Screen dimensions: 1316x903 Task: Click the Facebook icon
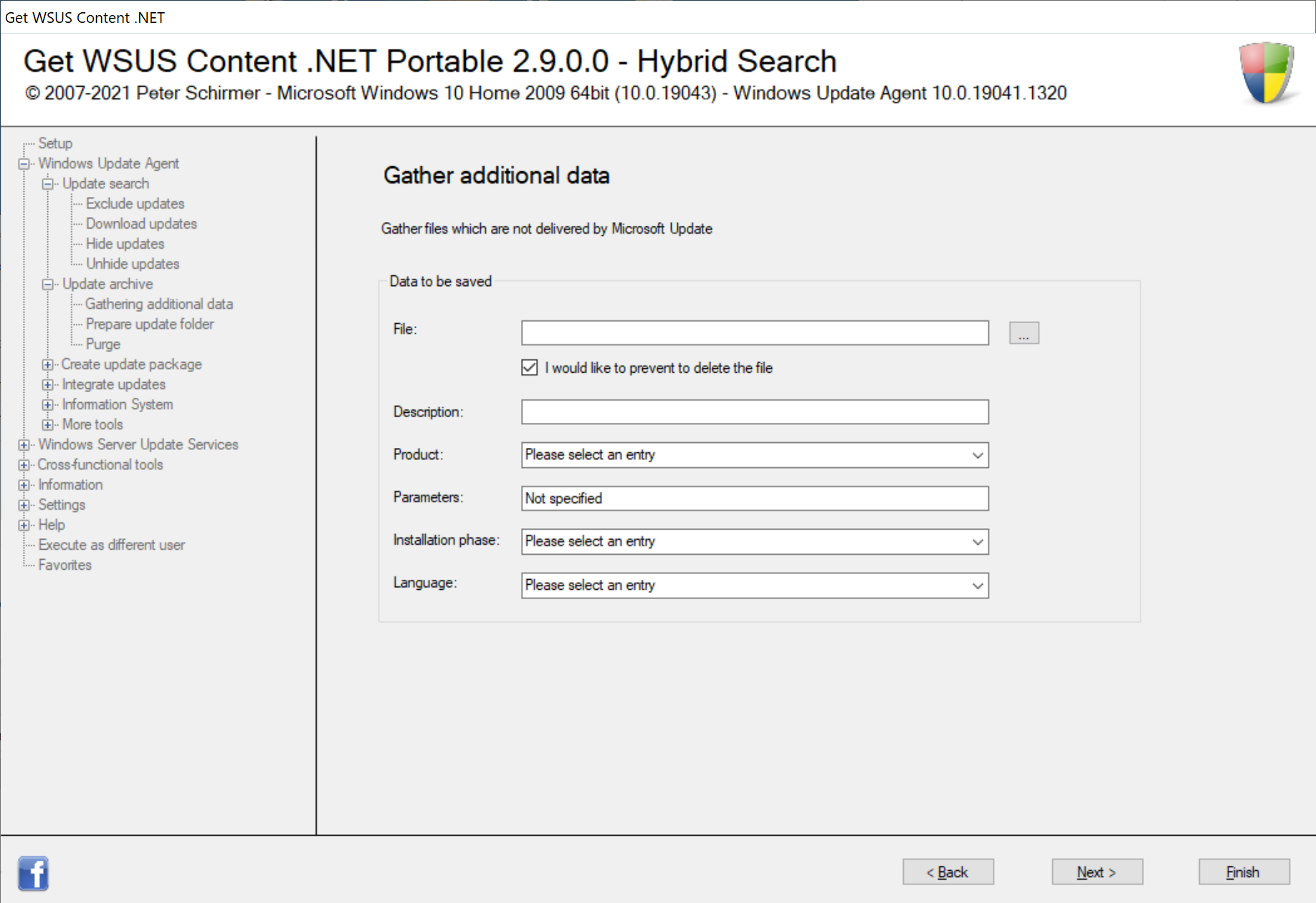coord(33,873)
